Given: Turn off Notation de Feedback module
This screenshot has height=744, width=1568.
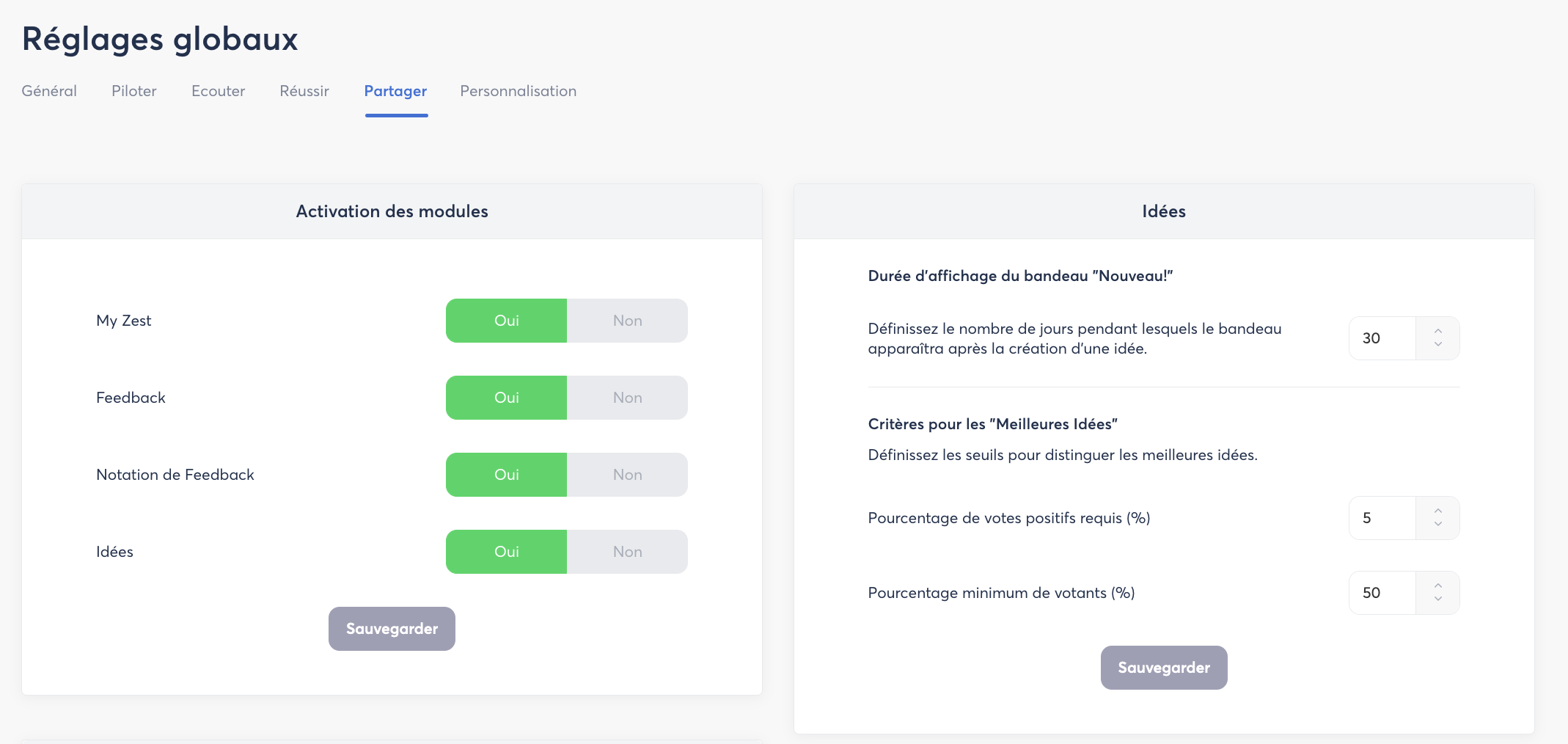Looking at the screenshot, I should 627,475.
